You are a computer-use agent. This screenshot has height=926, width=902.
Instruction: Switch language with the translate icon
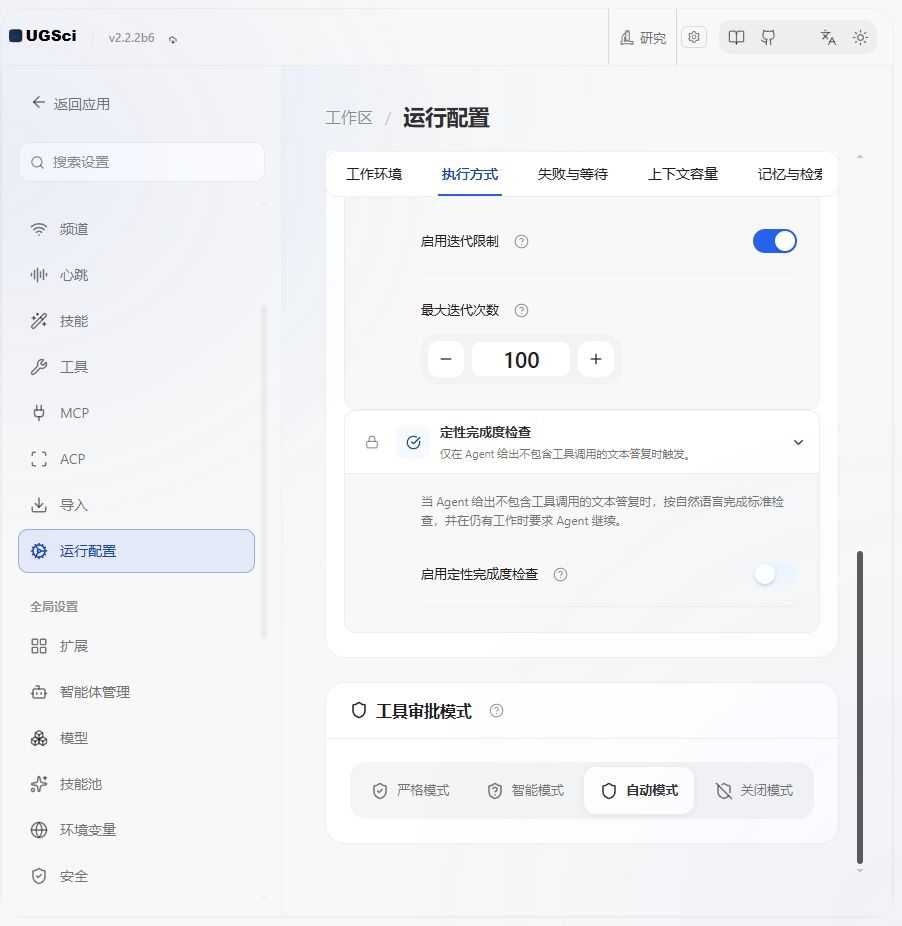tap(828, 38)
